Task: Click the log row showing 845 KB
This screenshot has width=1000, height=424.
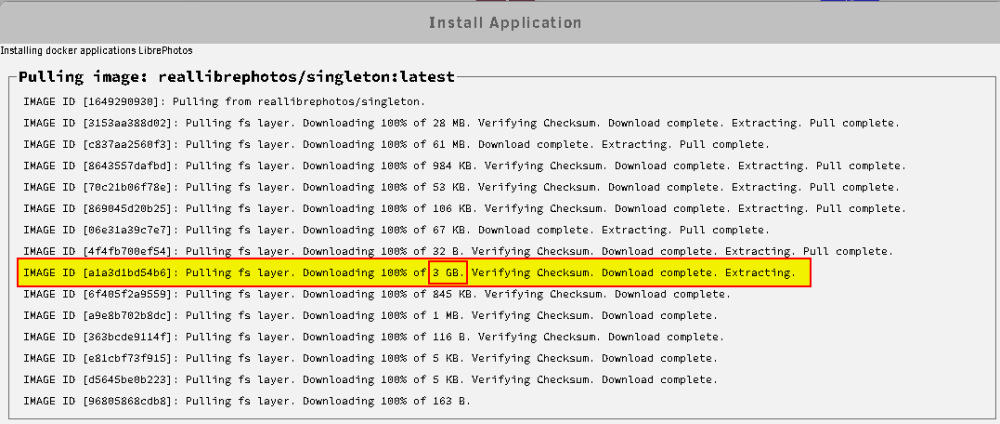Action: [x=377, y=294]
